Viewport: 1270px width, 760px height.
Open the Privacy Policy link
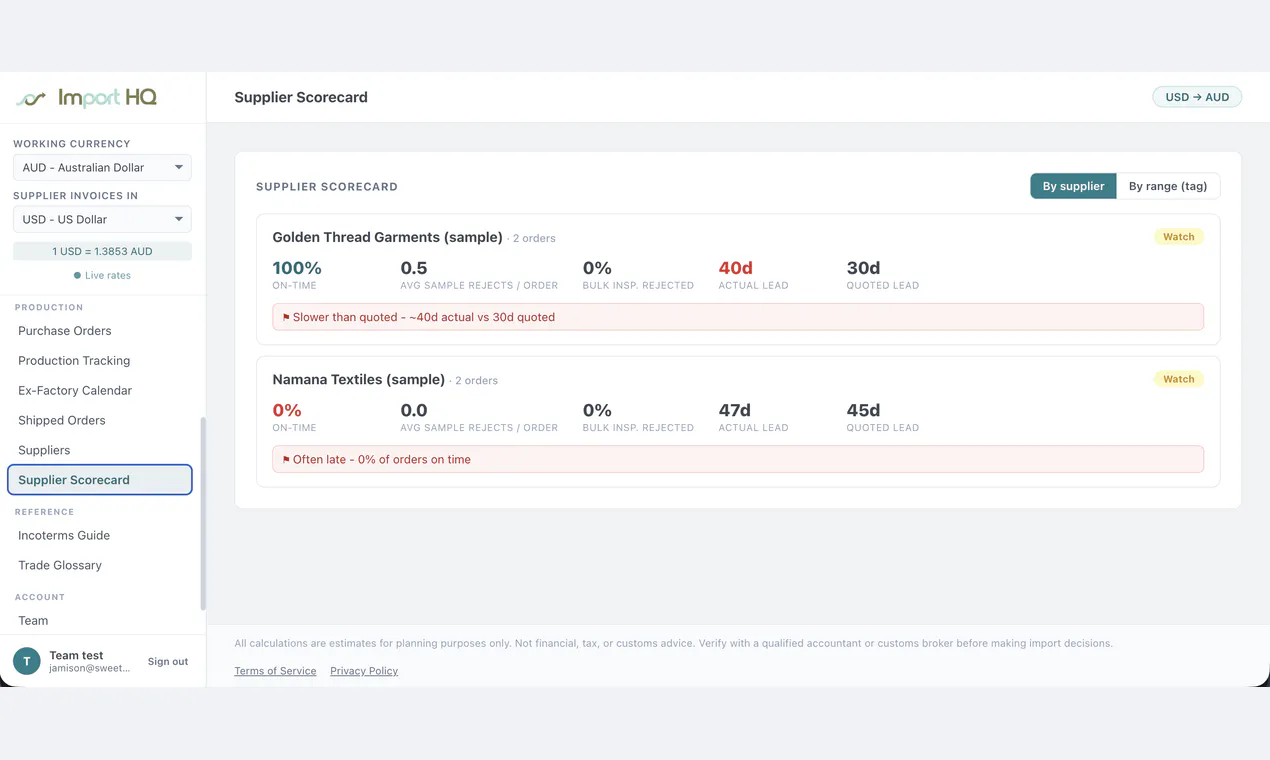364,671
